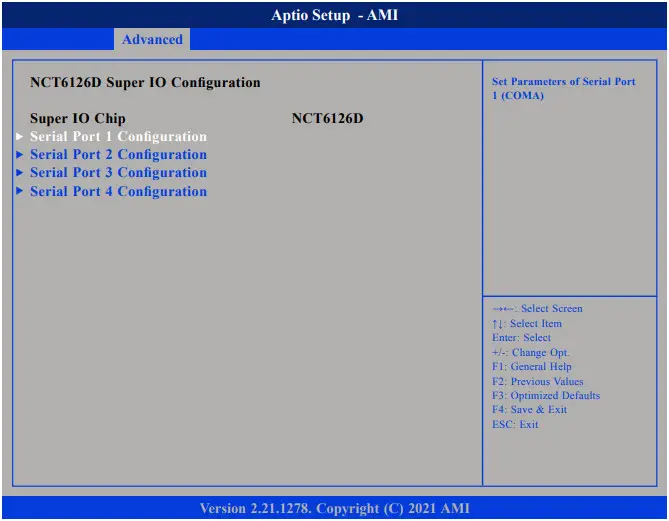Click the arrow beside Serial Port 1 Configuration
Viewport: 669px width, 521px height.
tap(19, 137)
